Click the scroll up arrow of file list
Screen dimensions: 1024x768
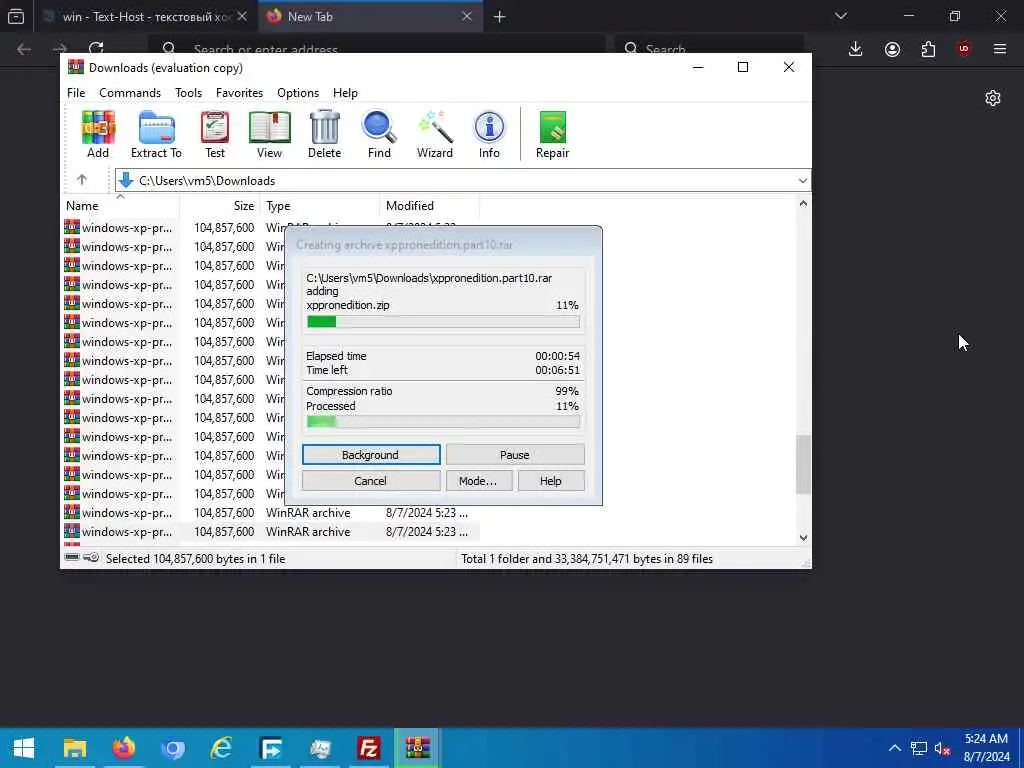tap(803, 203)
